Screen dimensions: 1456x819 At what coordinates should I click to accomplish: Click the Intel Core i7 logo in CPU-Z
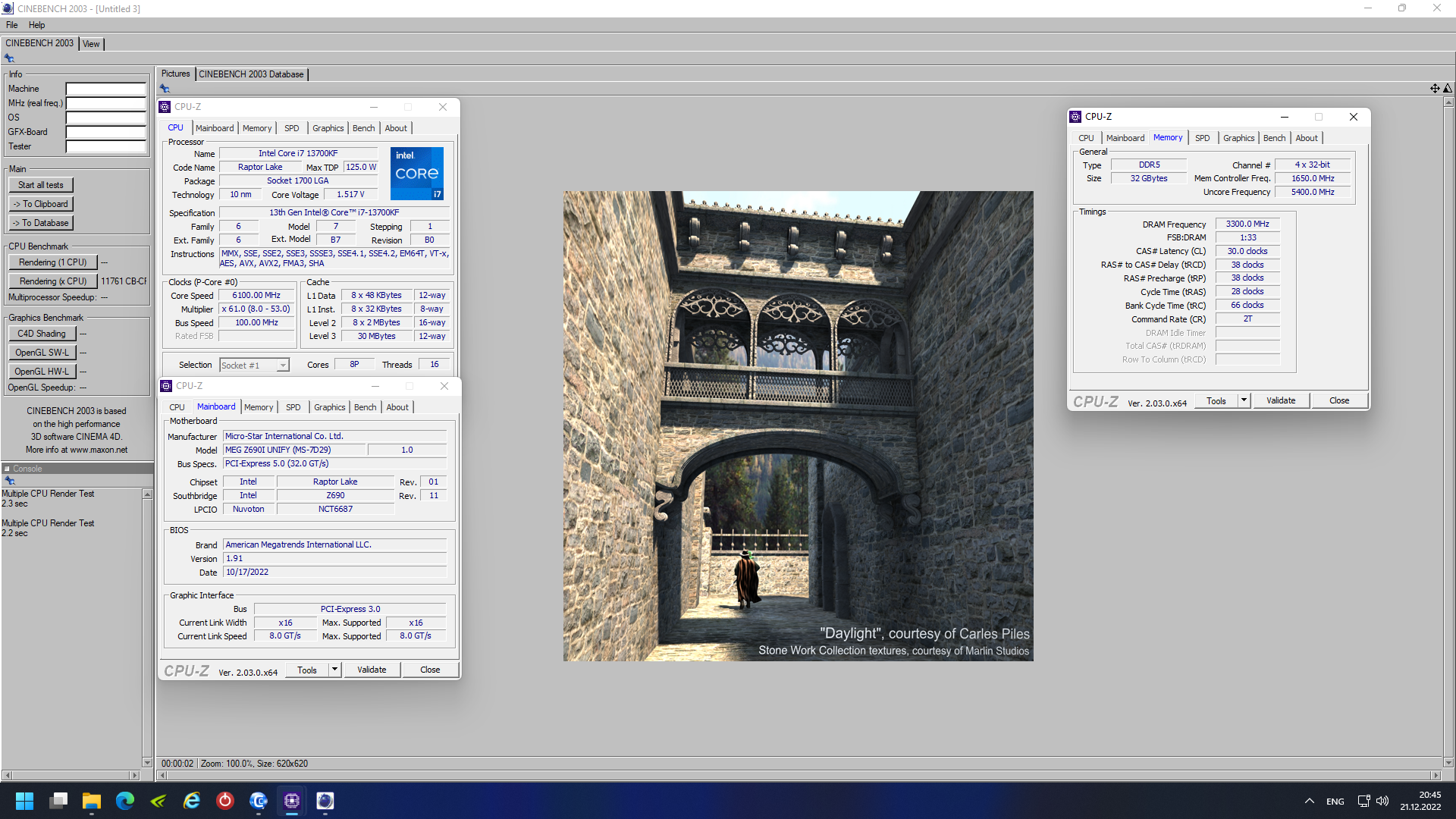416,174
